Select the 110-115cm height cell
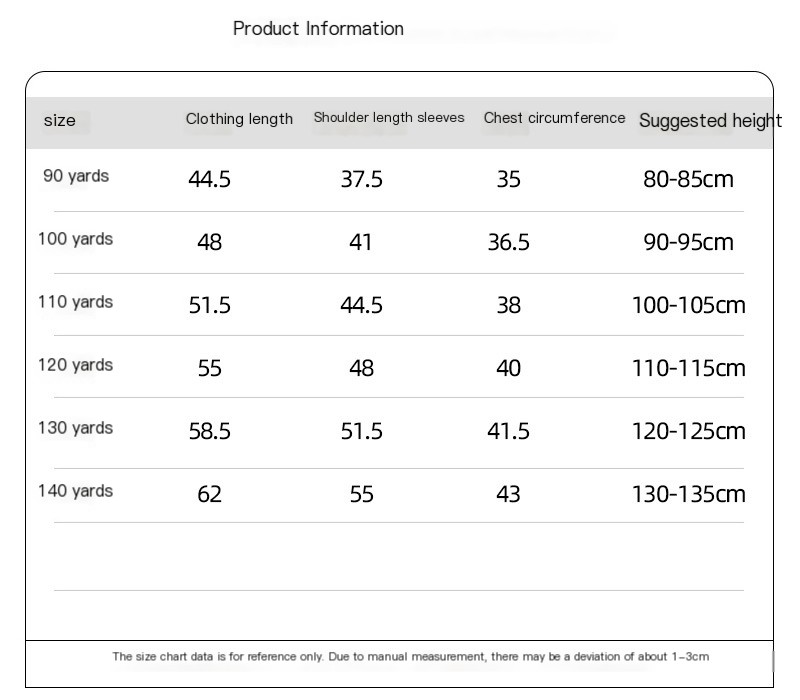Image resolution: width=800 pixels, height=700 pixels. point(688,369)
